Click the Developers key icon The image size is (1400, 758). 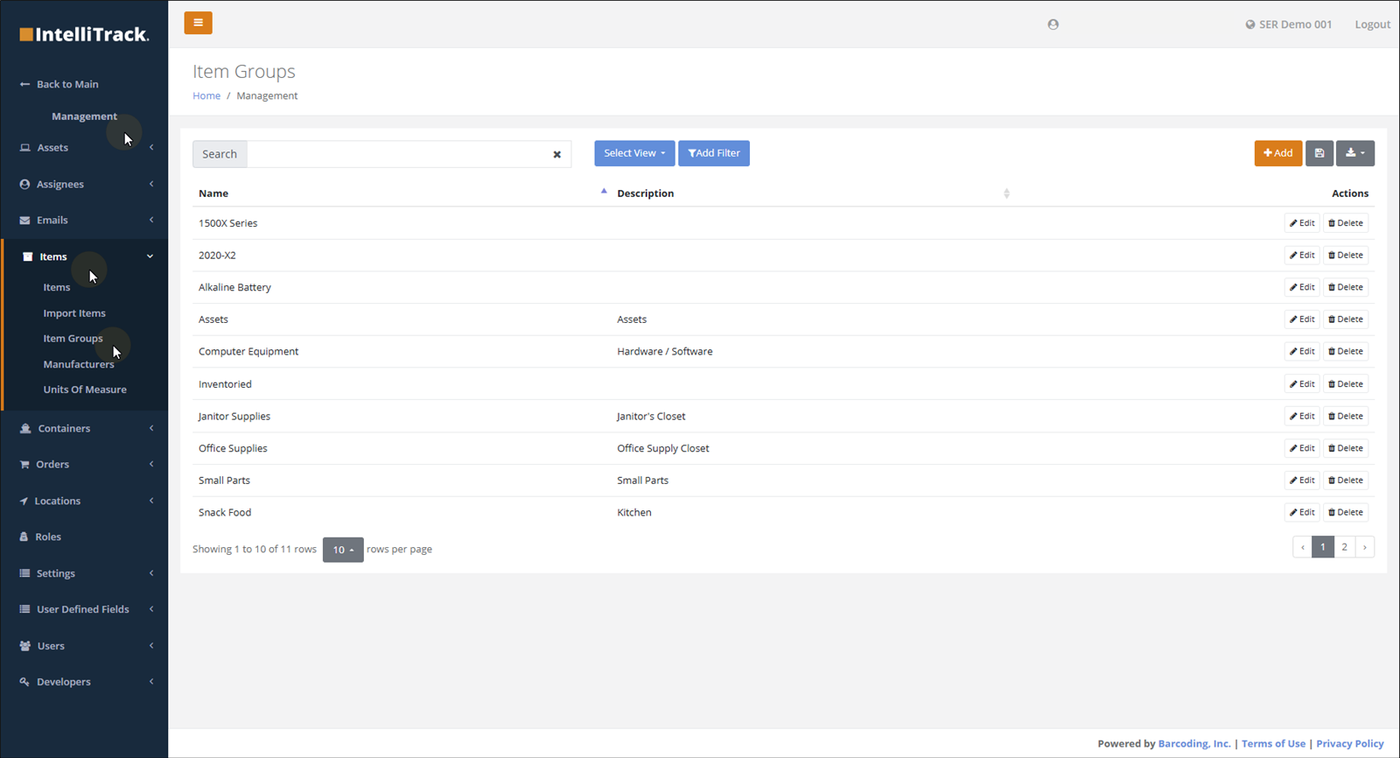25,682
